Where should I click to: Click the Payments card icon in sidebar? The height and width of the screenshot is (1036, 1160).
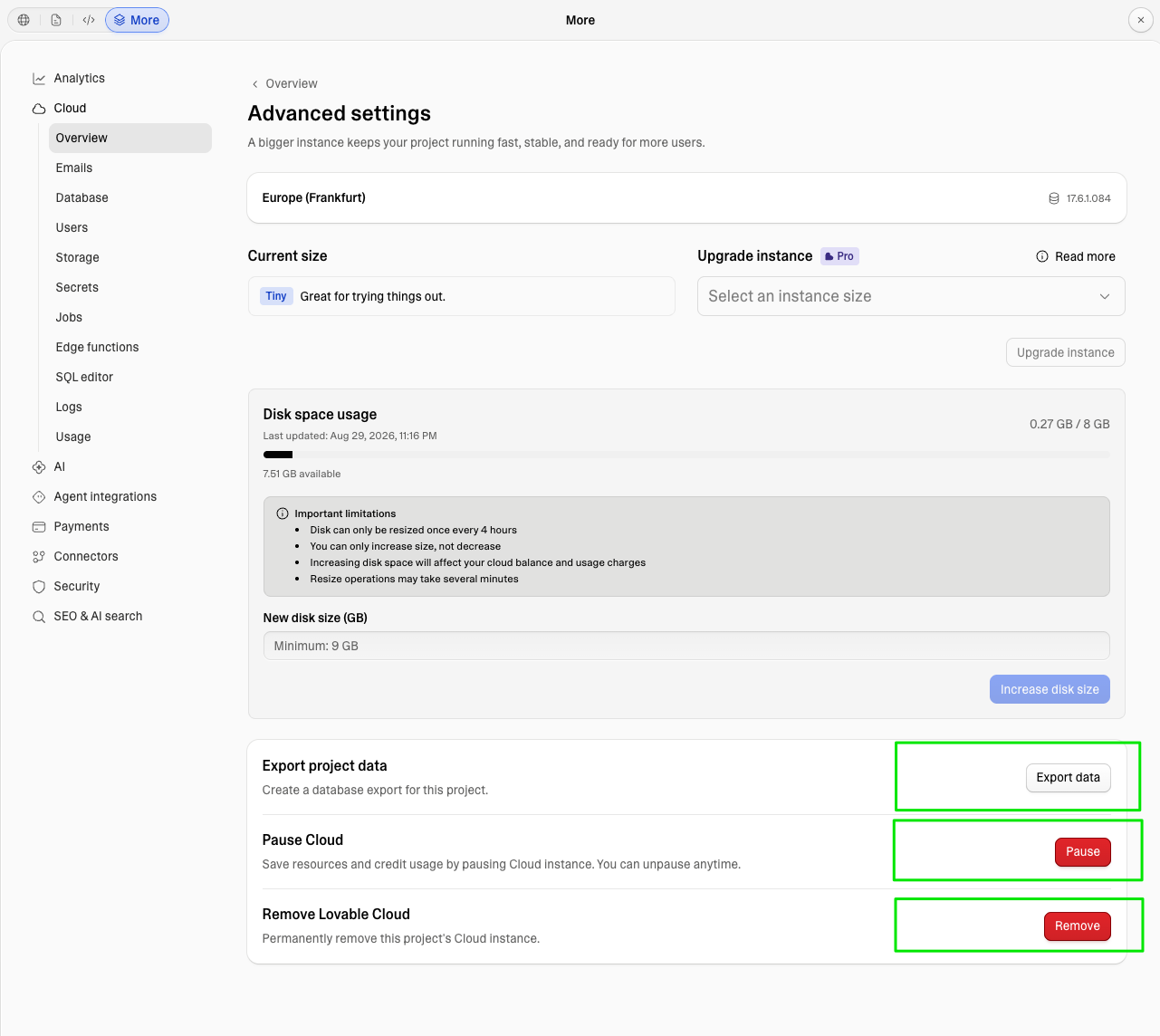(x=39, y=527)
